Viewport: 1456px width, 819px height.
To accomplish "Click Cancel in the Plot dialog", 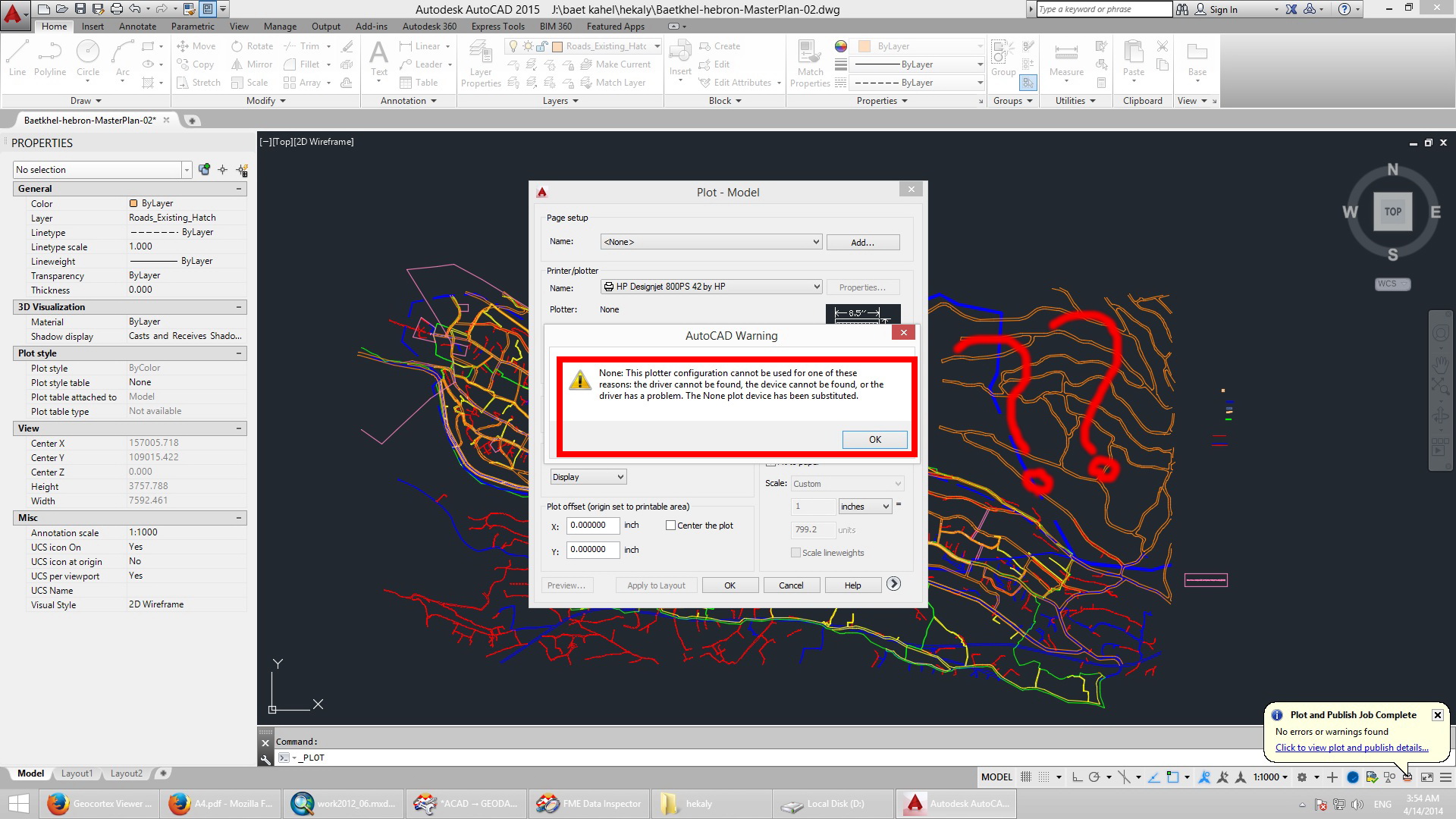I will (x=791, y=585).
